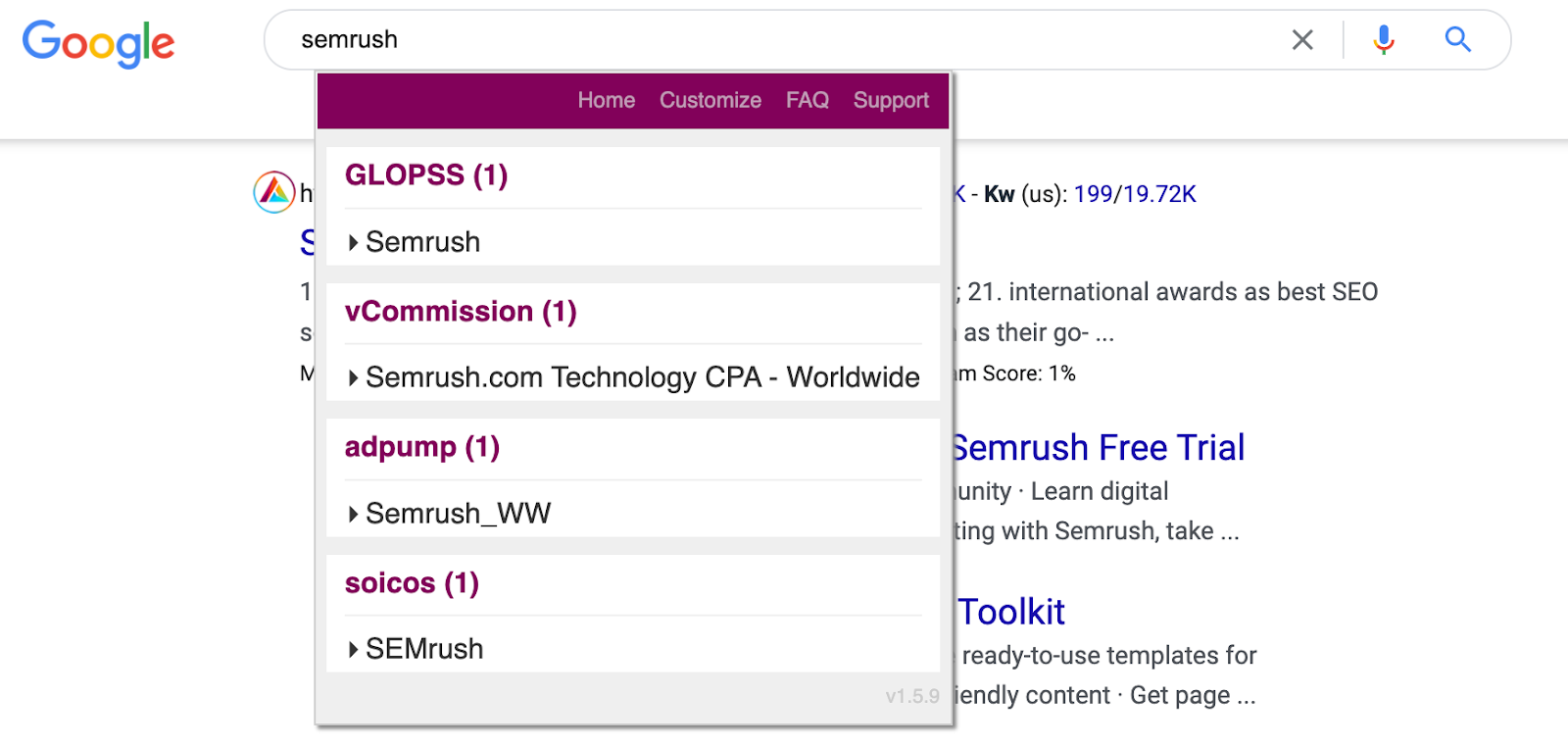The image size is (1568, 747).
Task: Select the adpump (1) network heading
Action: [x=422, y=447]
